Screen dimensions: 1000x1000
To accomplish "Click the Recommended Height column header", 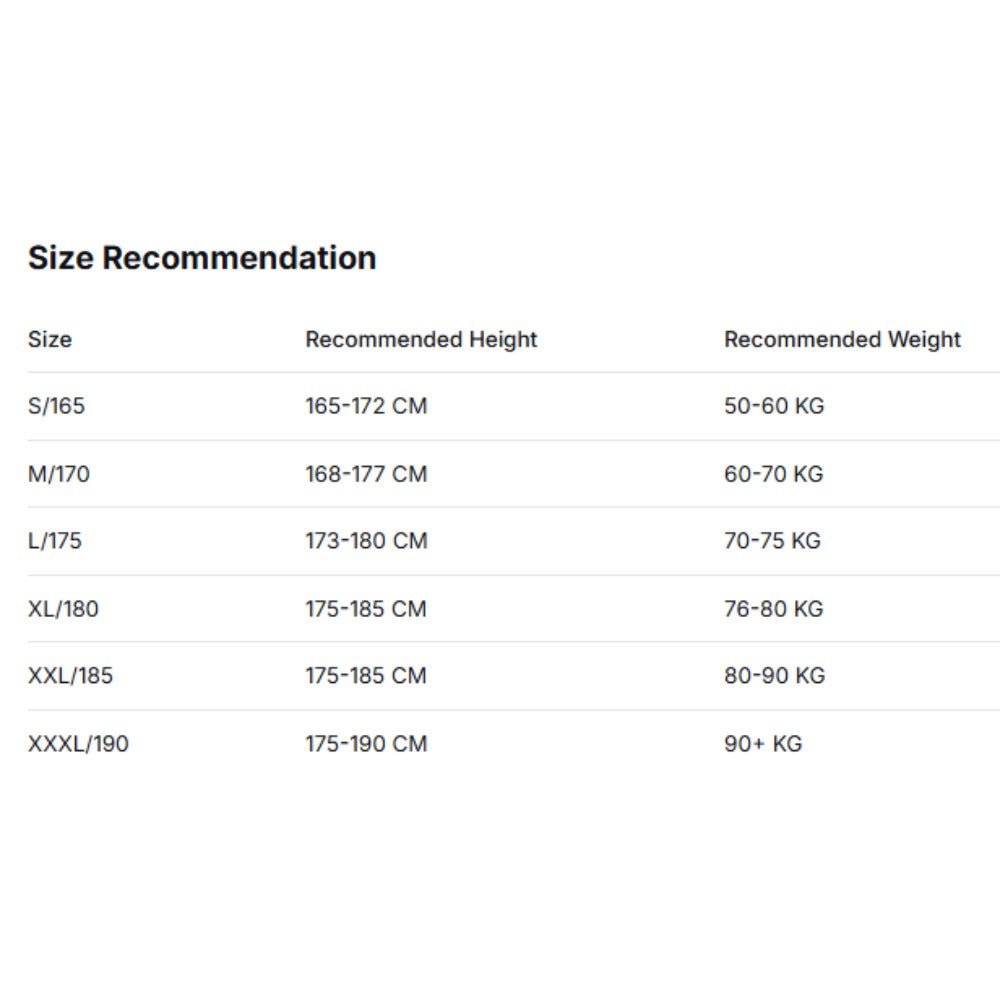I will pos(421,340).
